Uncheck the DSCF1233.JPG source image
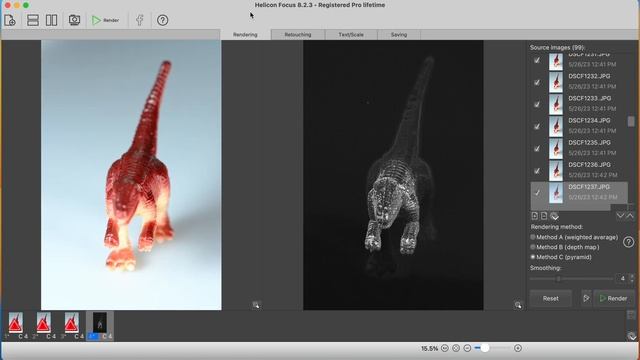 537,104
